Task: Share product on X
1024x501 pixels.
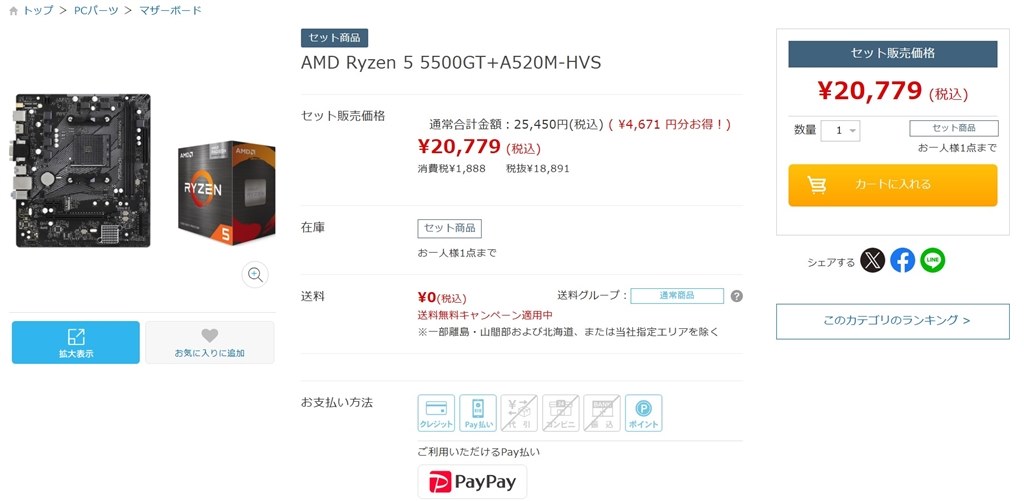Action: 872,260
